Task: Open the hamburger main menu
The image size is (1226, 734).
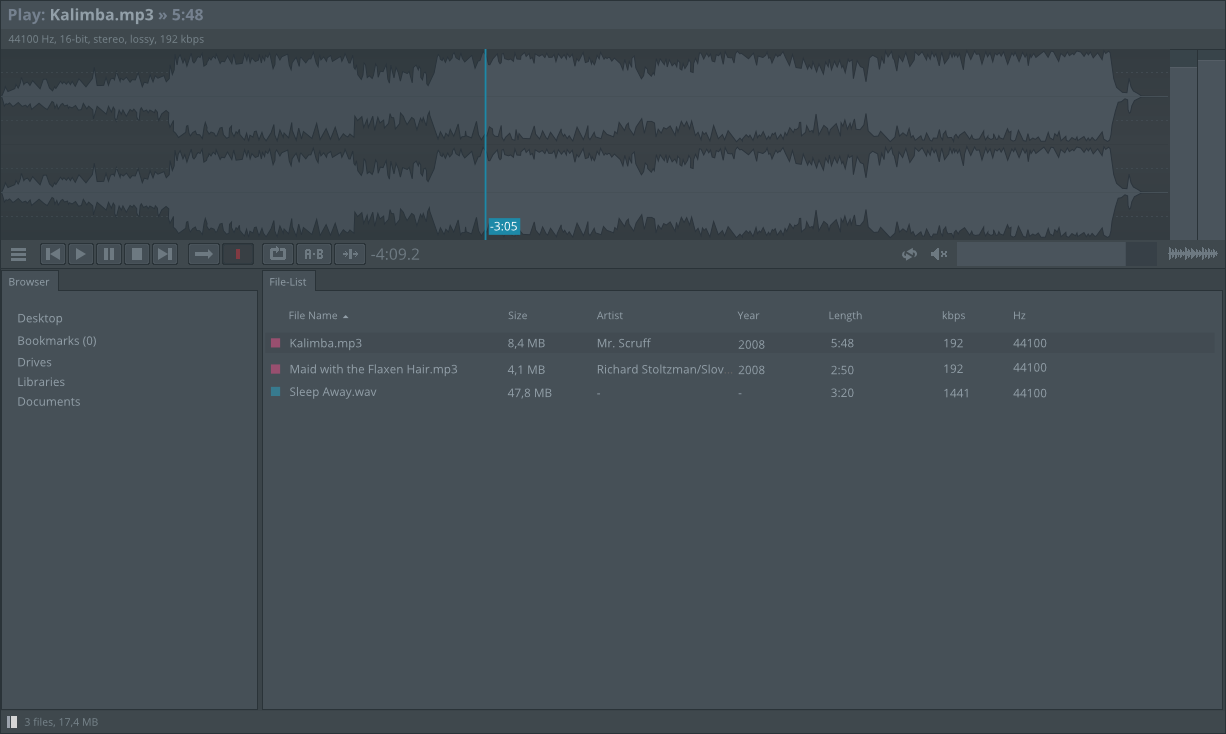Action: pyautogui.click(x=18, y=254)
